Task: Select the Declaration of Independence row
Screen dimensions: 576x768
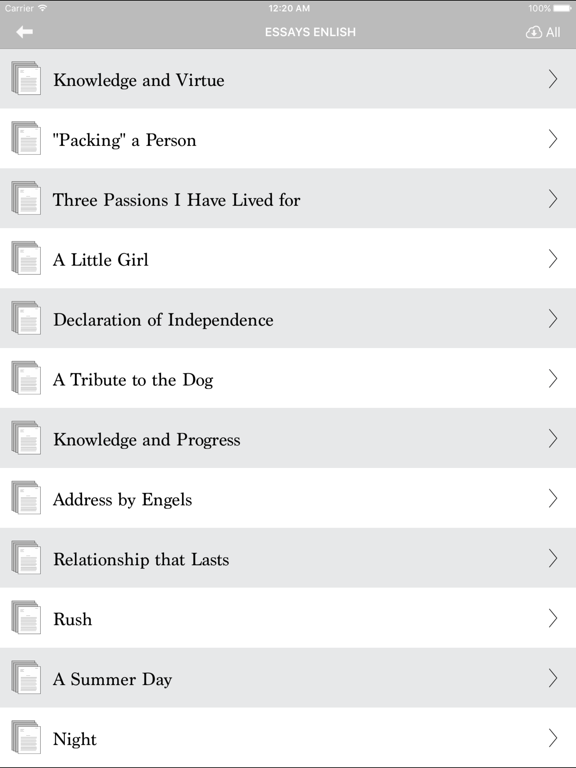Action: click(x=288, y=318)
